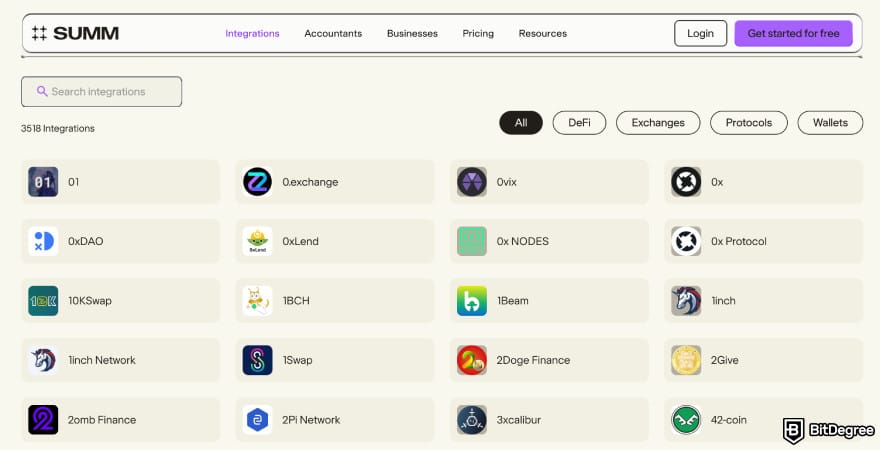Click the 2Pi Network logo icon

pyautogui.click(x=258, y=420)
